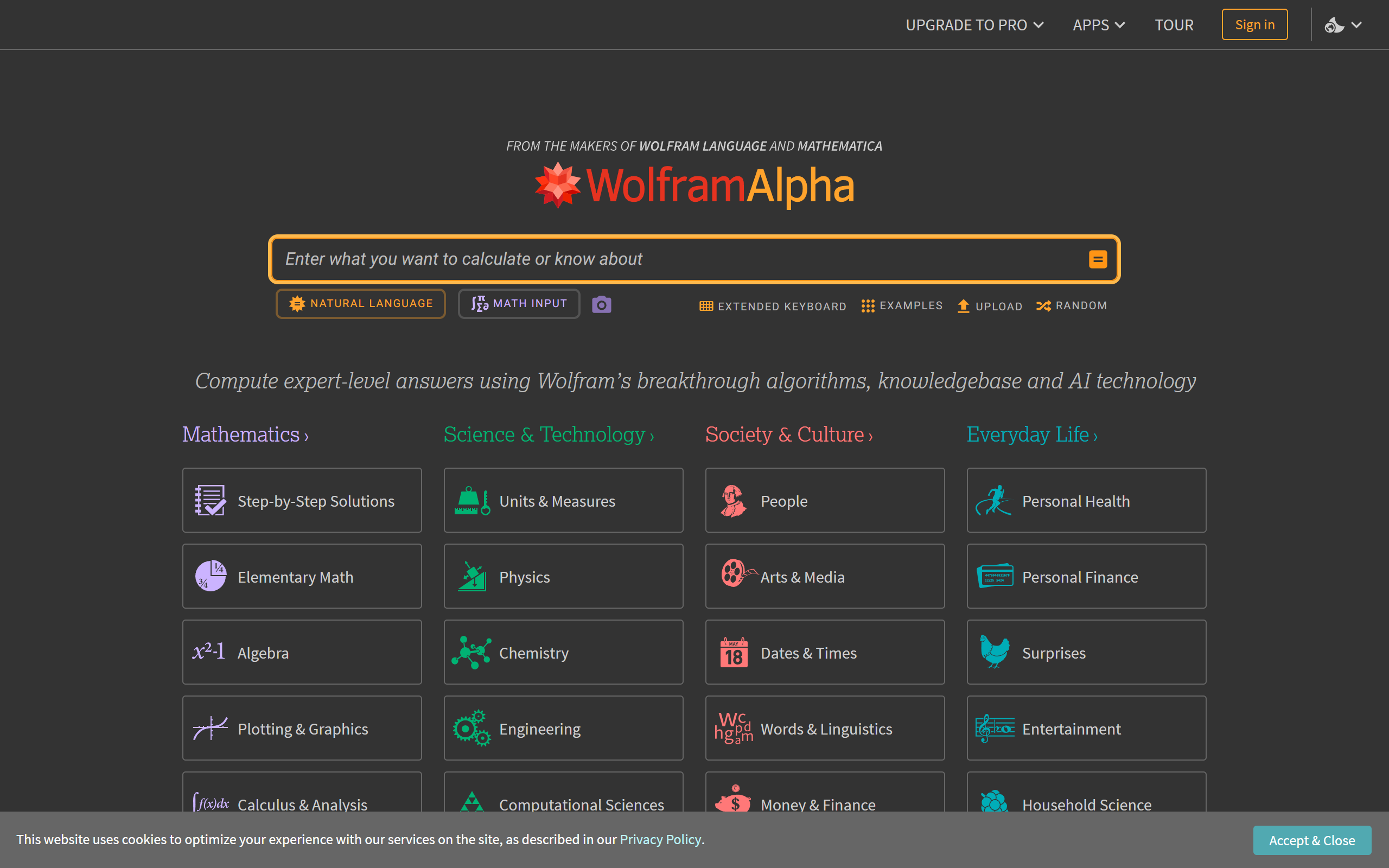This screenshot has width=1389, height=868.
Task: Click the Sign in button
Action: 1254,25
